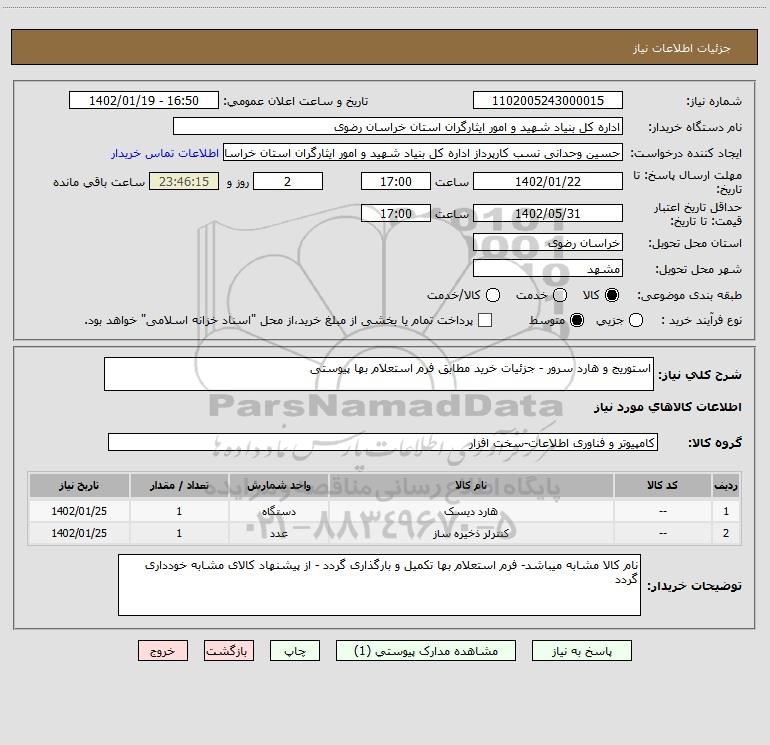Viewport: 770px width, 745px height.
Task: Click the دستگاه unit cell
Action: pyautogui.click(x=278, y=511)
